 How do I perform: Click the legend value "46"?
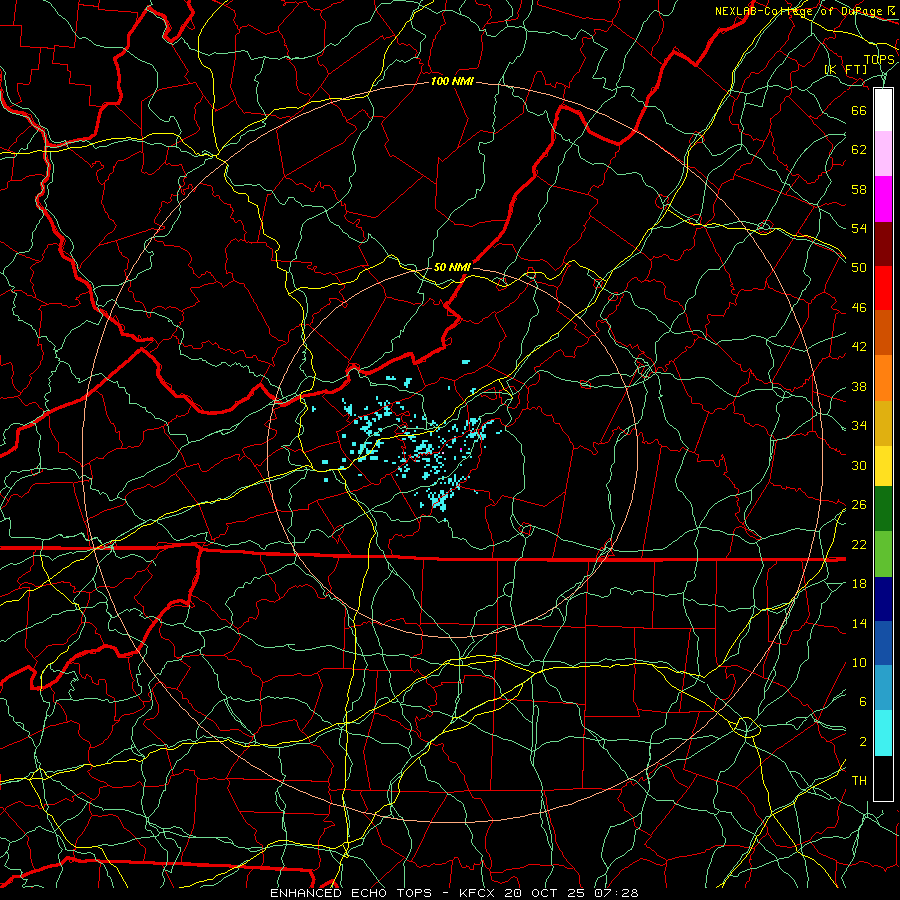coord(859,308)
